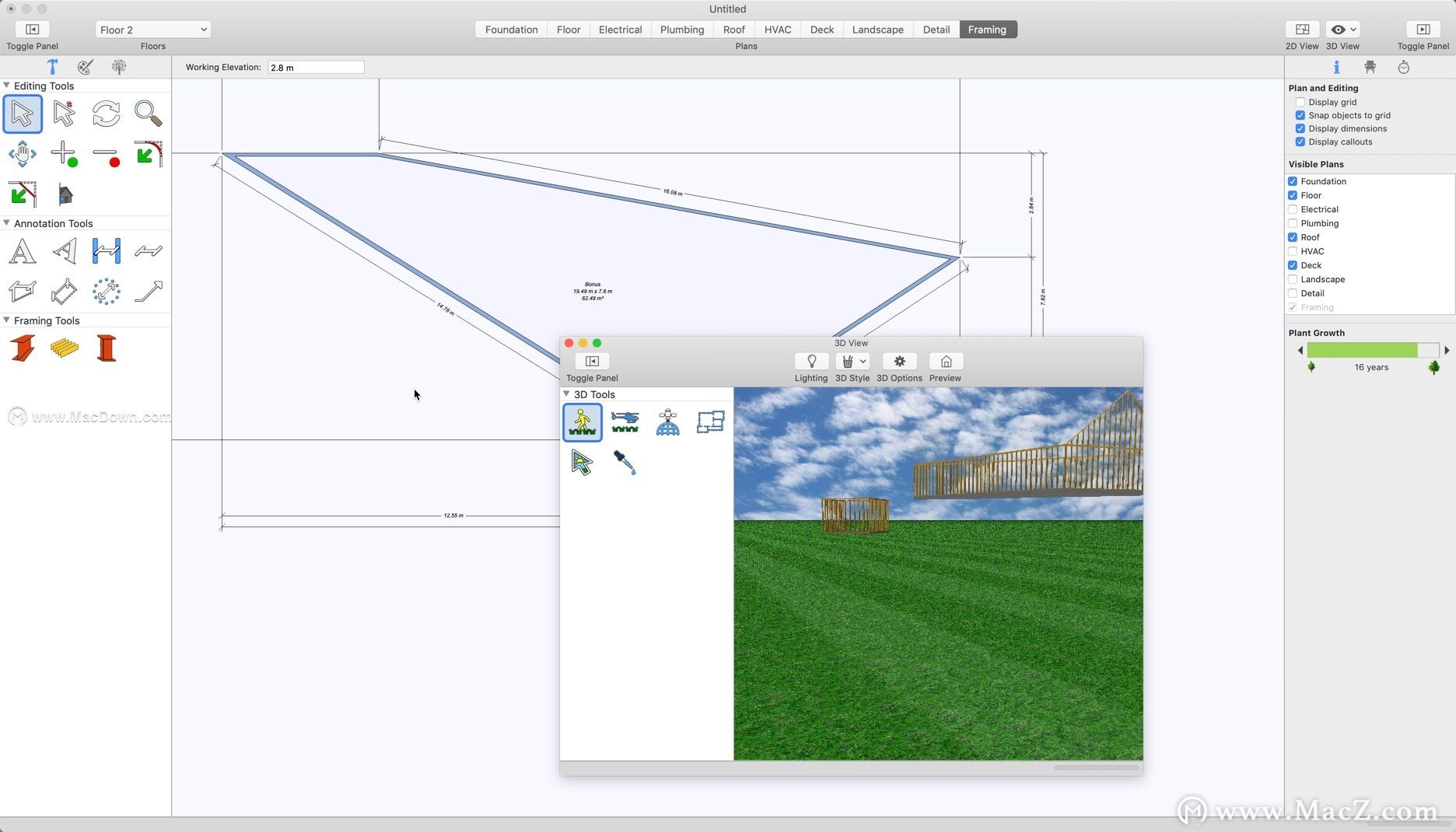
Task: Collapse the Editing Tools section
Action: click(6, 86)
